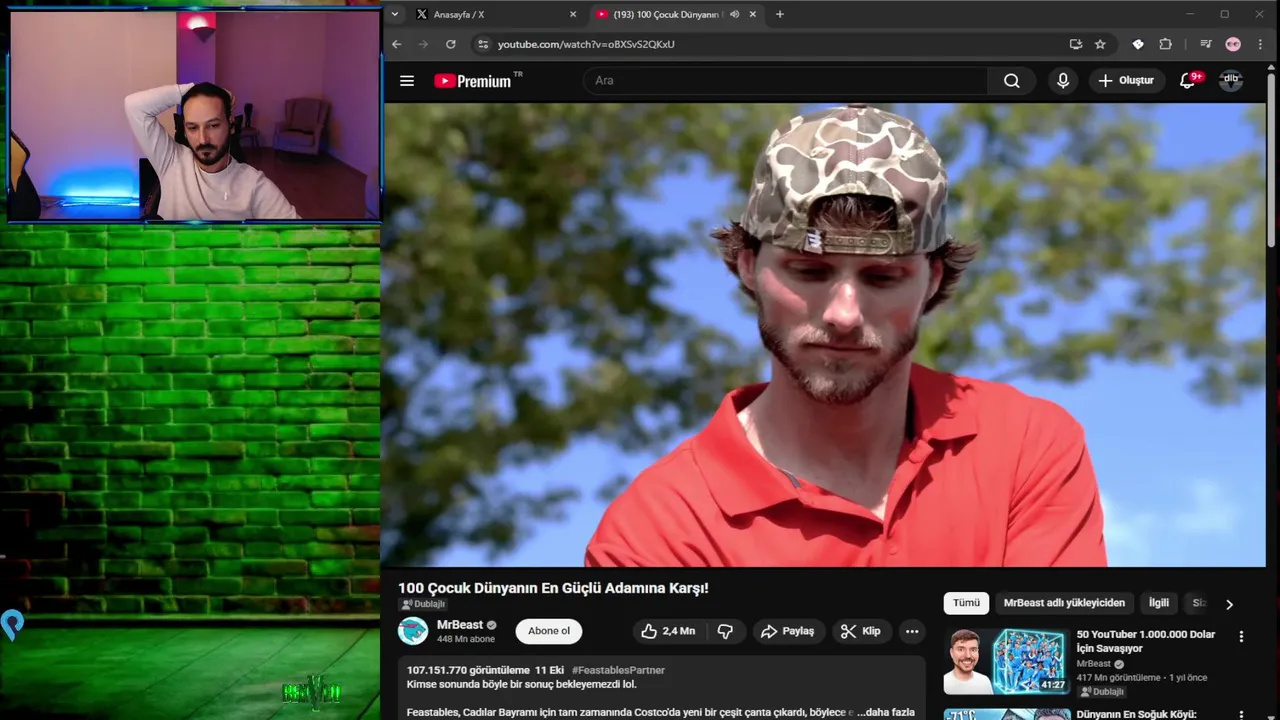Open options menu for Dünyanın En Soğuk Köyü
Image resolution: width=1280 pixels, height=720 pixels.
pos(1241,715)
